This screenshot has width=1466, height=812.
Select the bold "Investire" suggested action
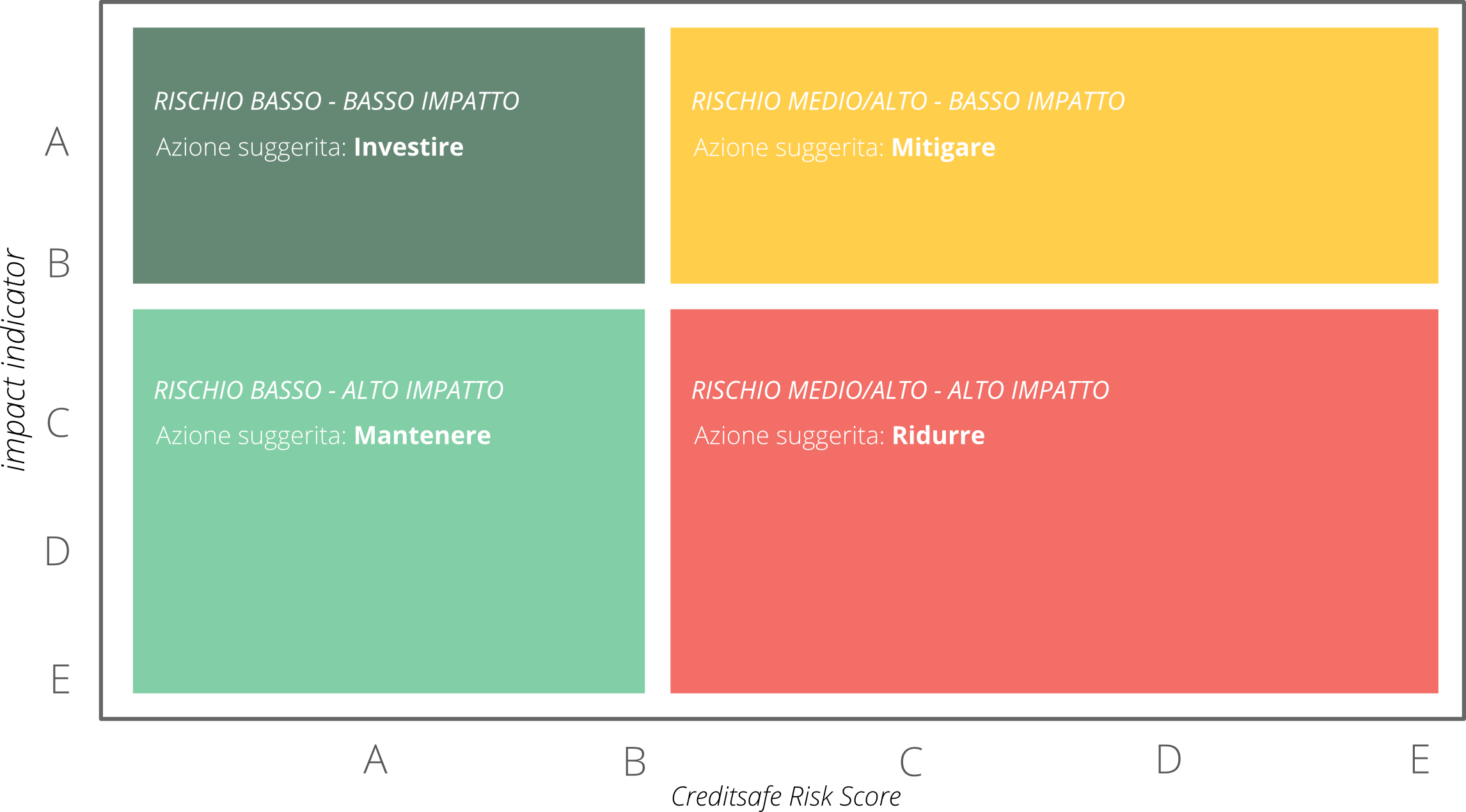(x=408, y=147)
